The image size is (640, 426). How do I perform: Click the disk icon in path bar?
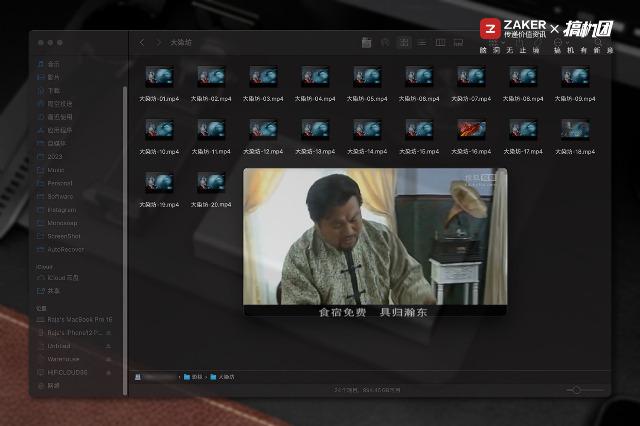coord(138,377)
